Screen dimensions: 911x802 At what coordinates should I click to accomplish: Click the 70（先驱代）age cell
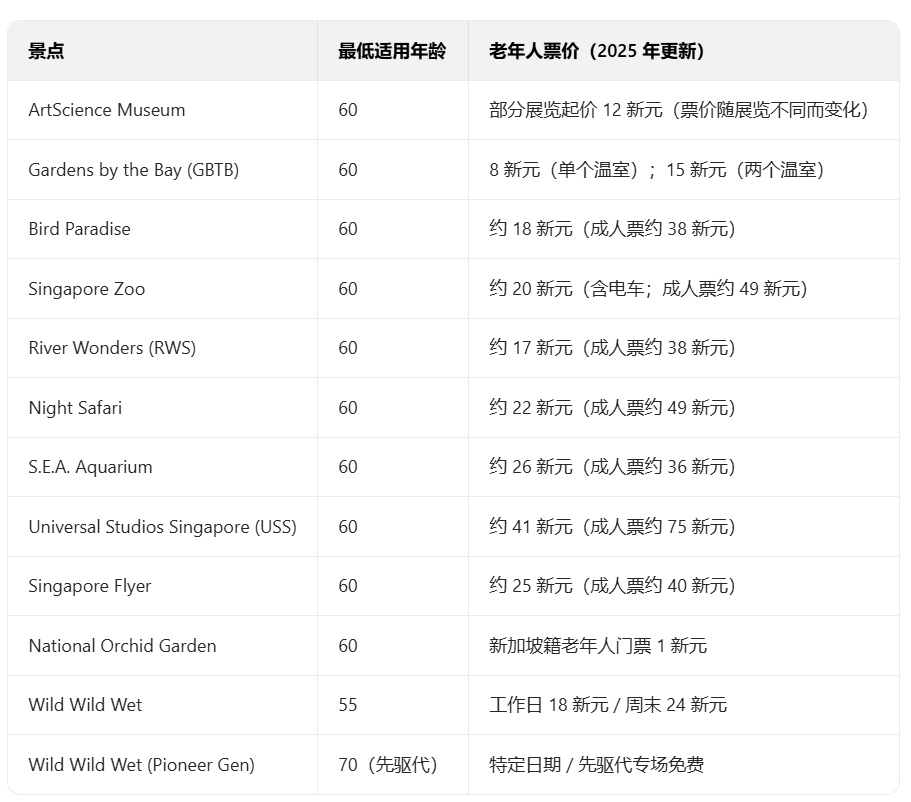pyautogui.click(x=388, y=765)
